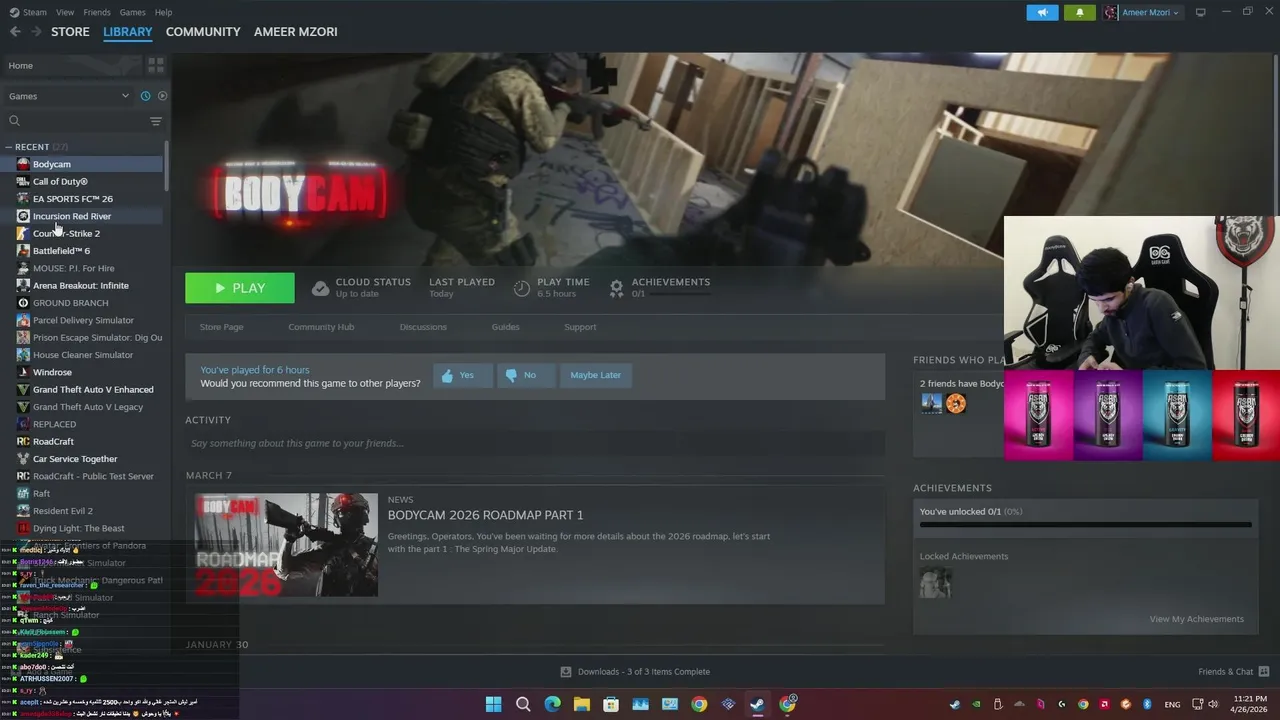Image resolution: width=1280 pixels, height=720 pixels.
Task: Open the Friends menu
Action: 97,12
